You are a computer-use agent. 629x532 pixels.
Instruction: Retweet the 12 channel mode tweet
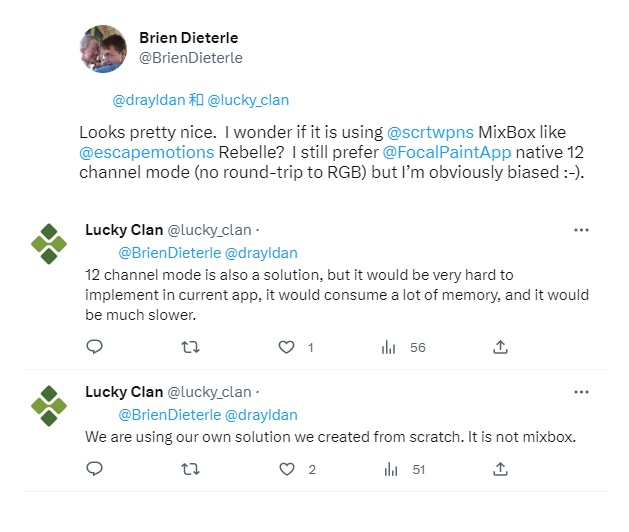click(189, 347)
